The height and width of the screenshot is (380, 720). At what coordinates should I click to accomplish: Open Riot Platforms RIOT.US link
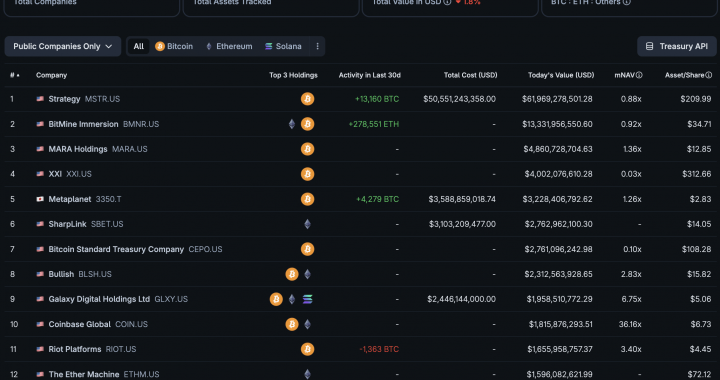coord(92,349)
